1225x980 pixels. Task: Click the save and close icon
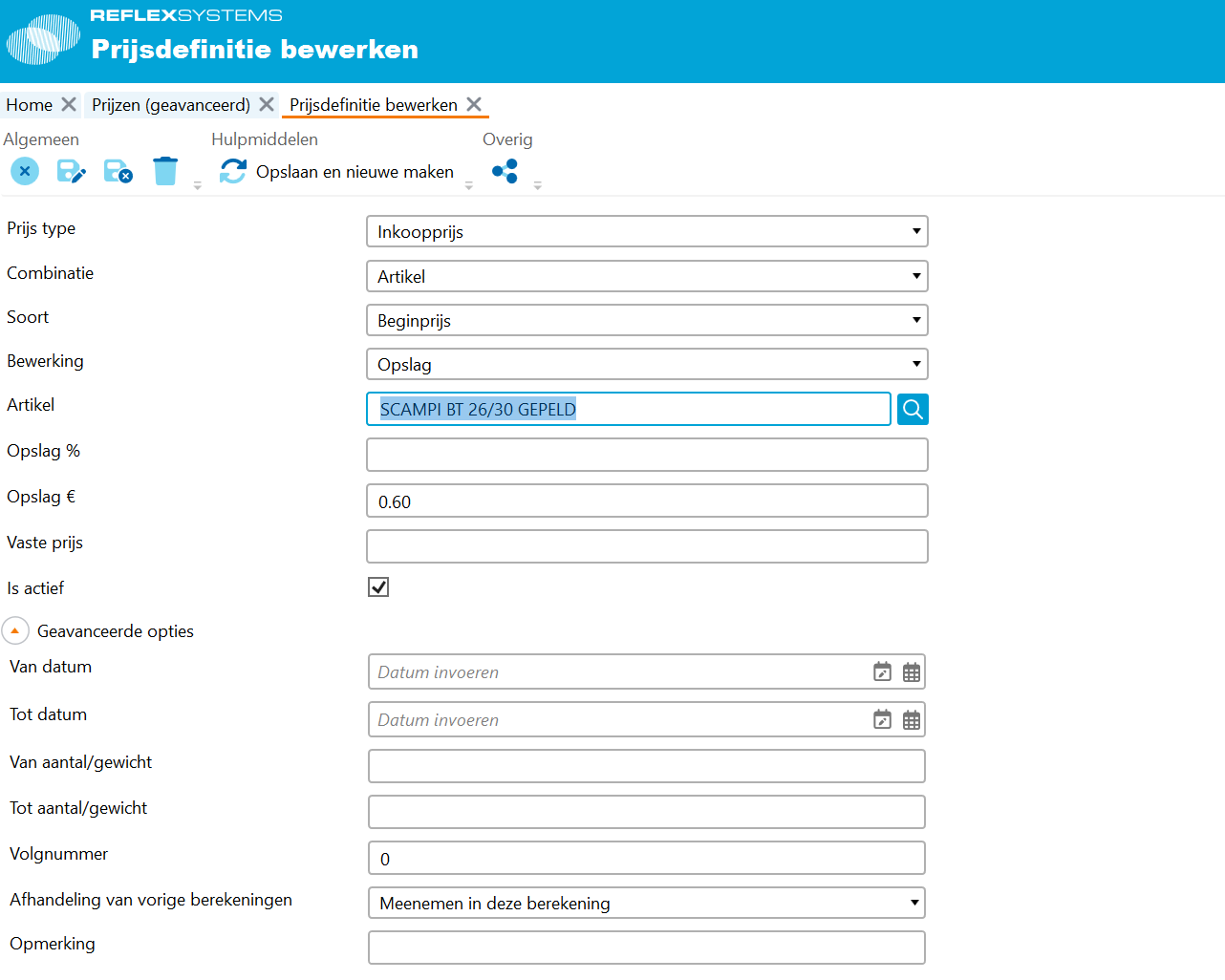[x=118, y=172]
